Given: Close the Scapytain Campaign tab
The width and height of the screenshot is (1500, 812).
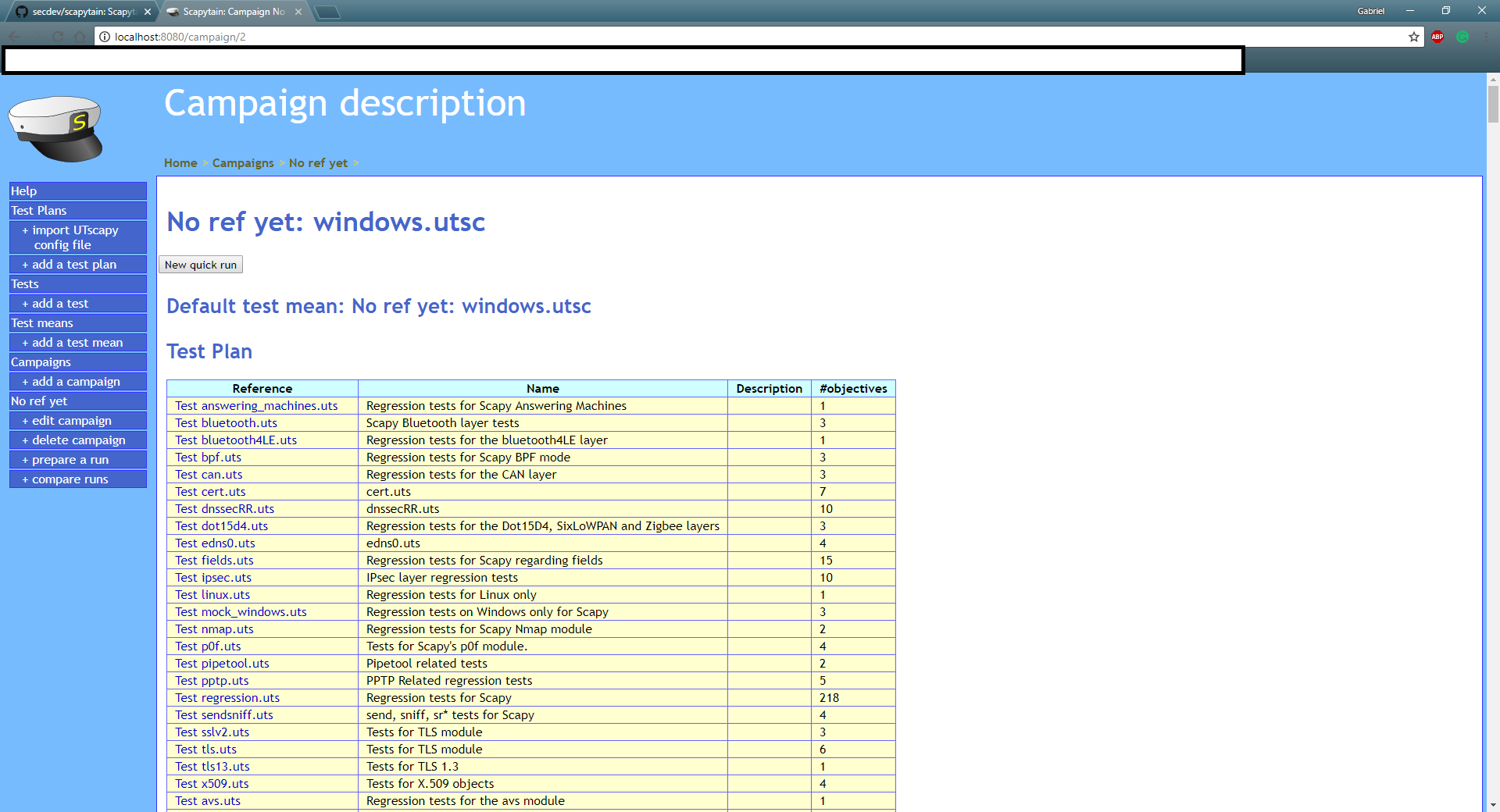Looking at the screenshot, I should pyautogui.click(x=298, y=12).
